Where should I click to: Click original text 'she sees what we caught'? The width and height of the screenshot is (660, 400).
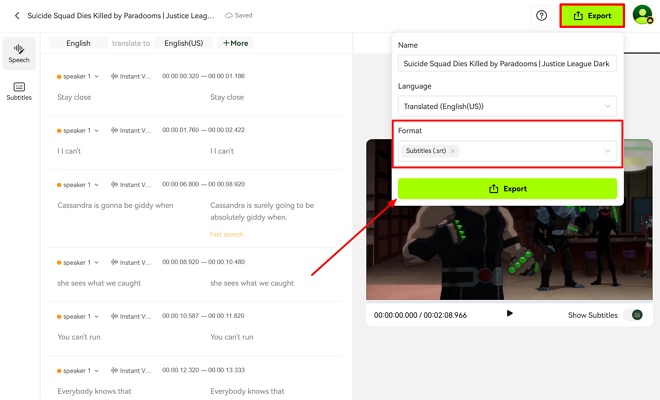pos(99,283)
